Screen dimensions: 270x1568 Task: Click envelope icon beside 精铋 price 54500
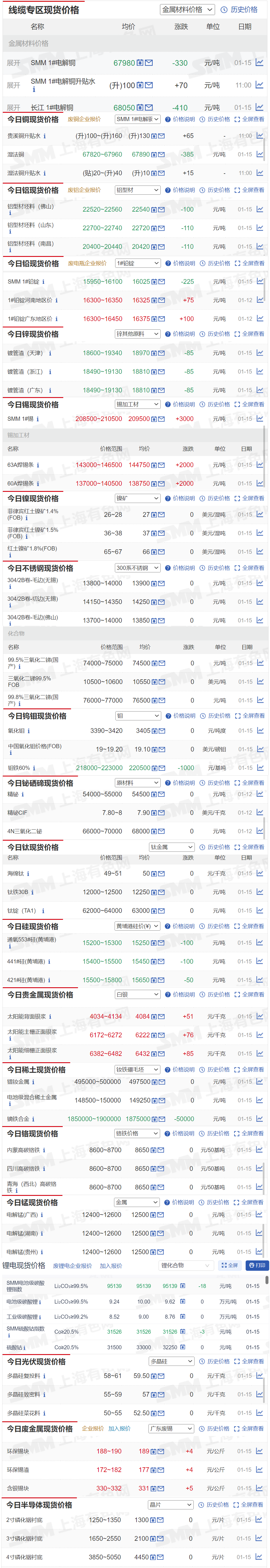tap(161, 794)
